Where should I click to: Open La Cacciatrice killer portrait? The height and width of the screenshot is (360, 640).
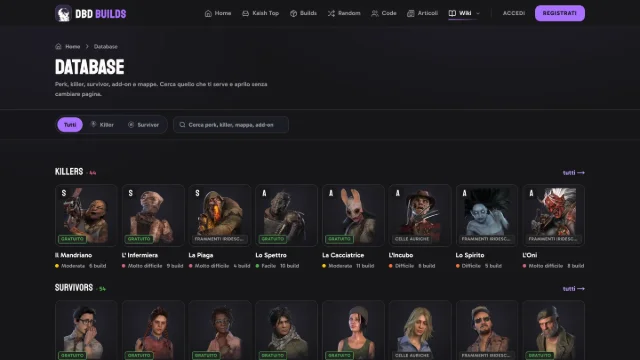(353, 215)
